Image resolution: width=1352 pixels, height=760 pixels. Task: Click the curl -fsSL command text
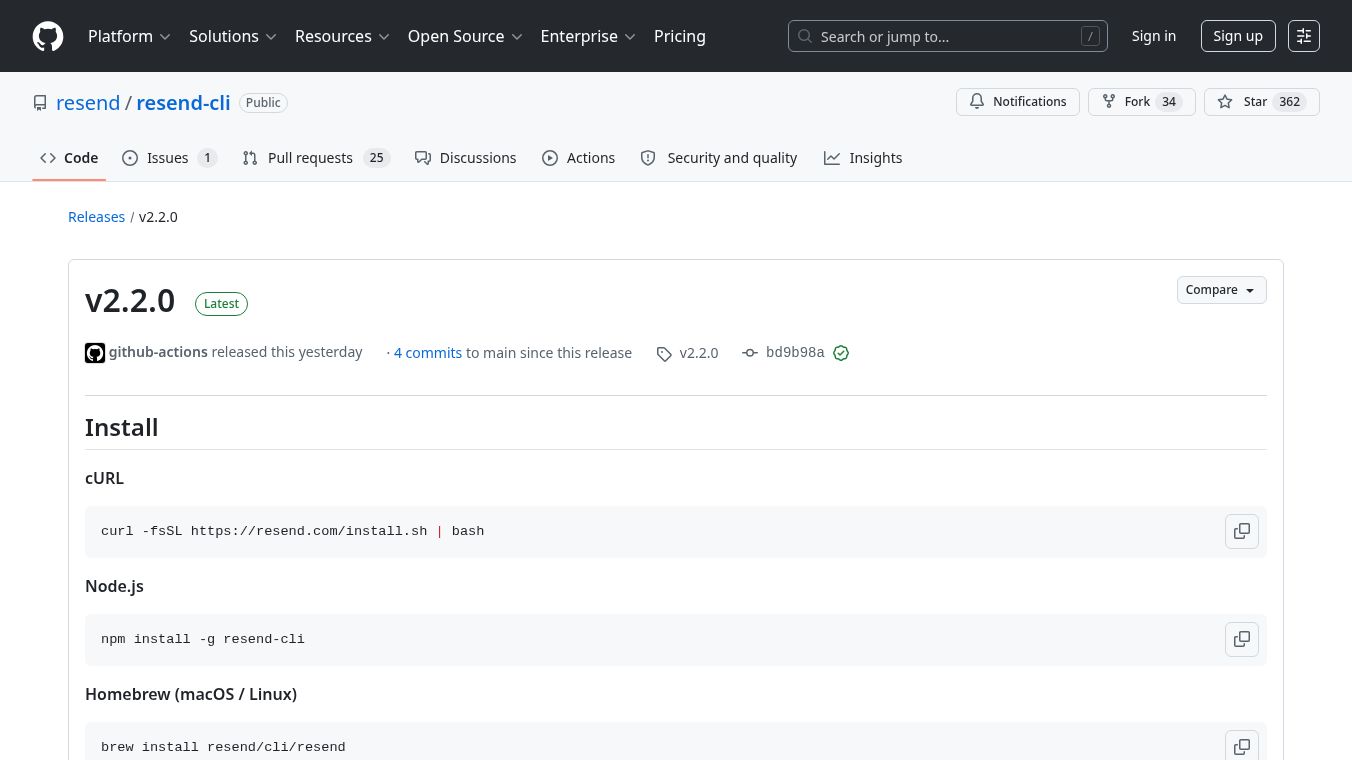(293, 531)
